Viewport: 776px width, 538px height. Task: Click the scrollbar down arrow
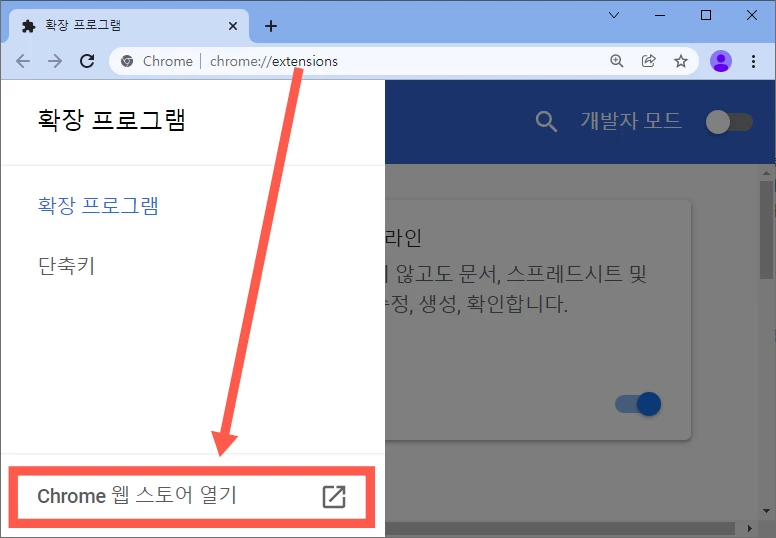pos(766,511)
